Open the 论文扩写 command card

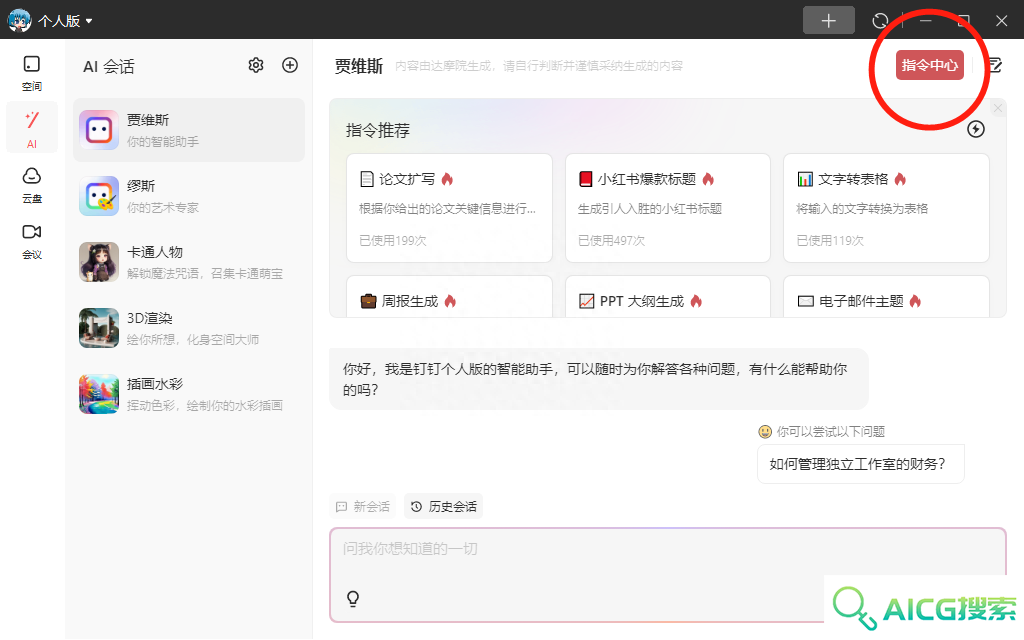coord(449,208)
